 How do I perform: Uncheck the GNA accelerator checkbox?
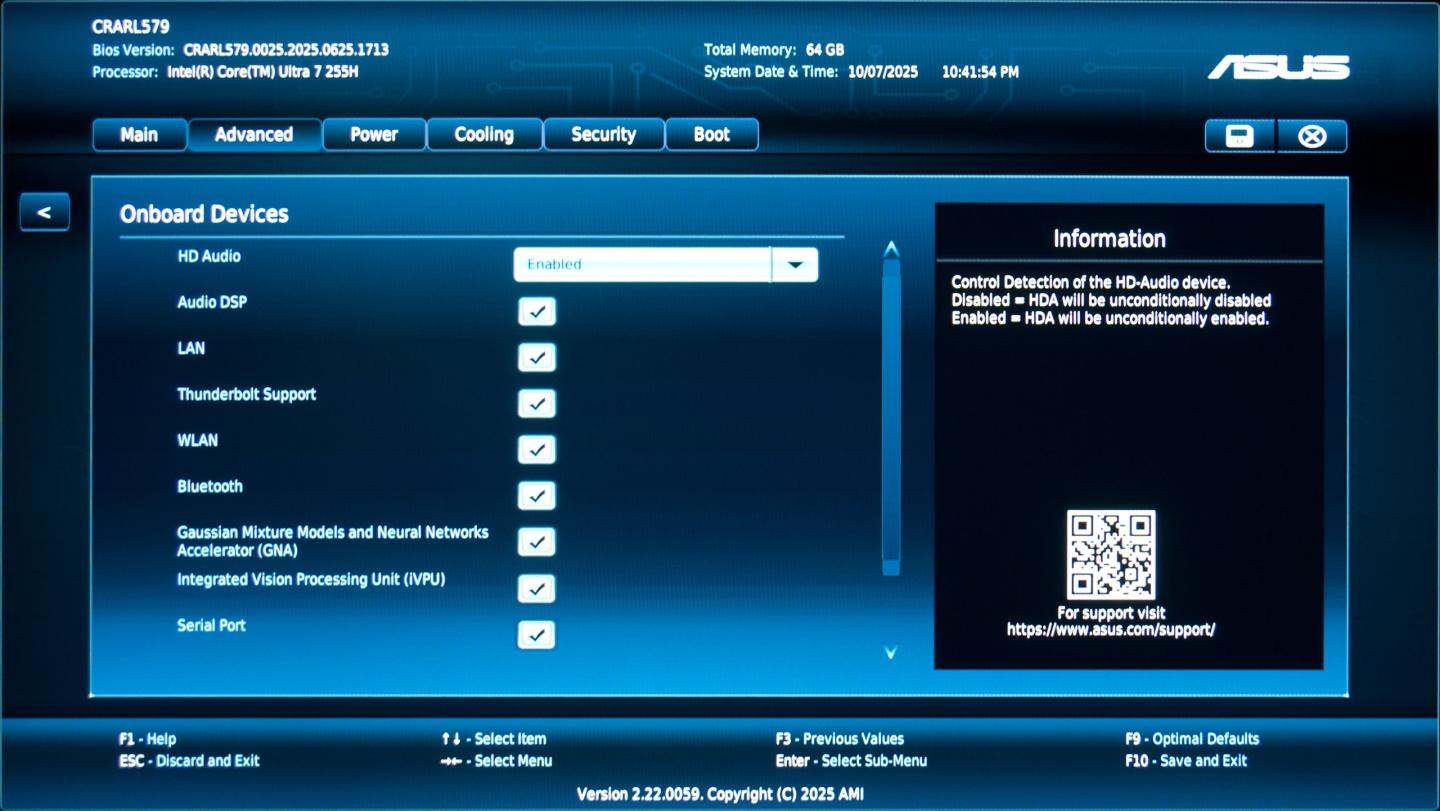pyautogui.click(x=537, y=541)
